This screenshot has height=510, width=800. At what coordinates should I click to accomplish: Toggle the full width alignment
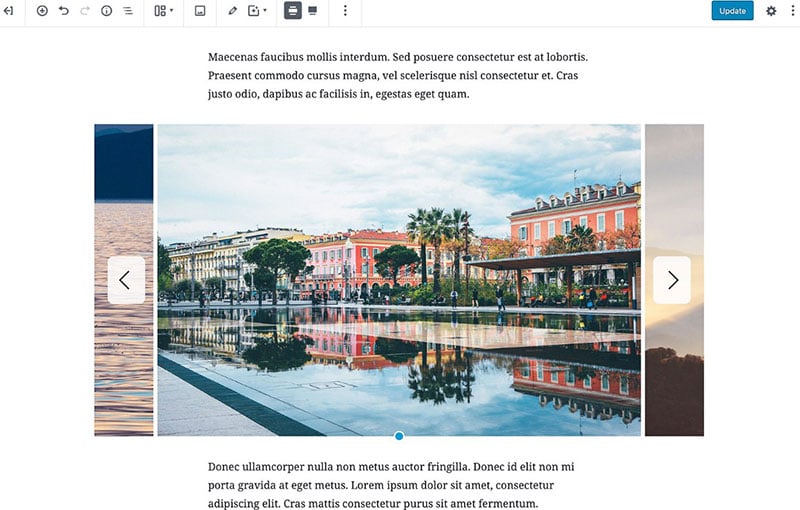[x=313, y=11]
